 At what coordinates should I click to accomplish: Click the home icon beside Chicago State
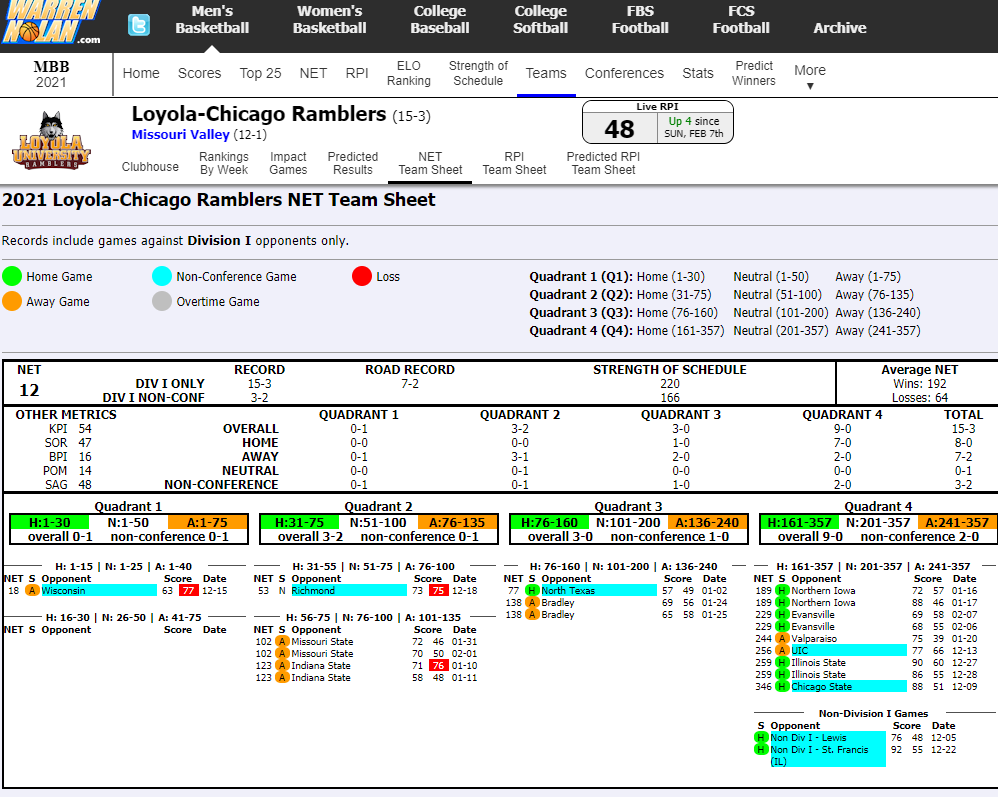tap(782, 687)
